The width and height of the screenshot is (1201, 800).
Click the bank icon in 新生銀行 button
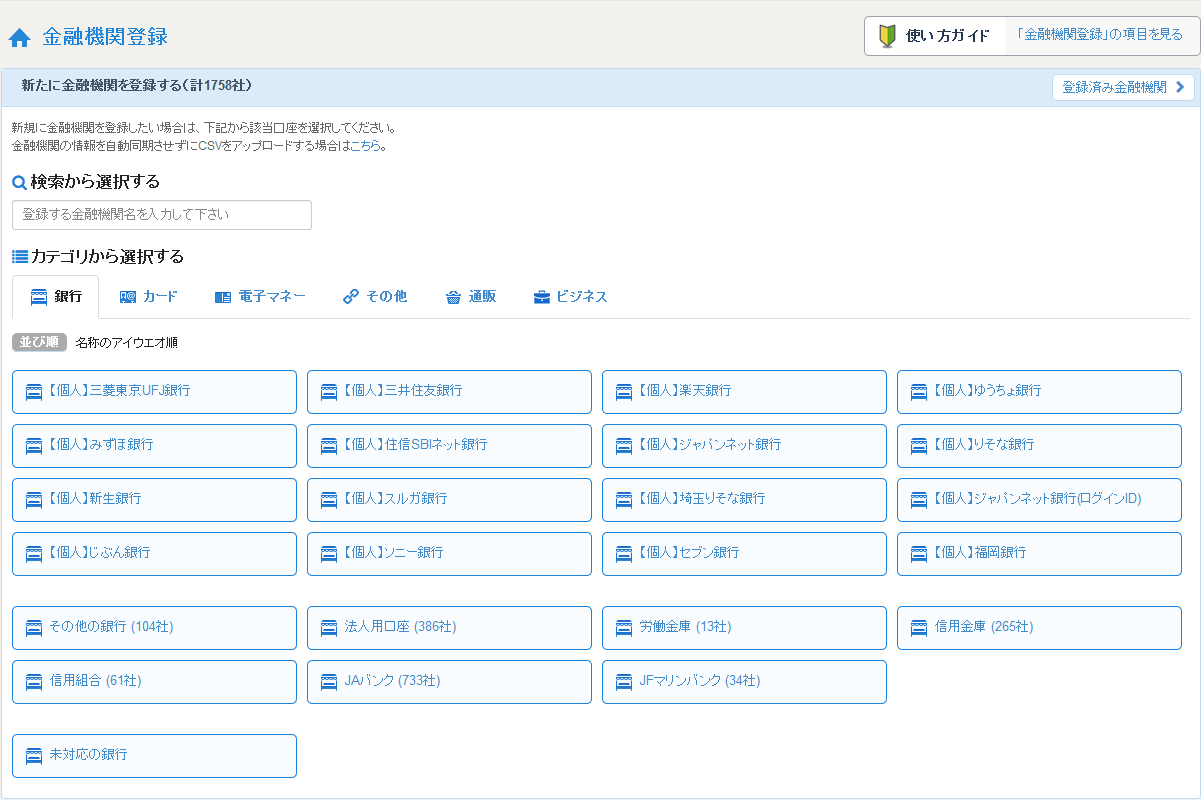coord(34,500)
